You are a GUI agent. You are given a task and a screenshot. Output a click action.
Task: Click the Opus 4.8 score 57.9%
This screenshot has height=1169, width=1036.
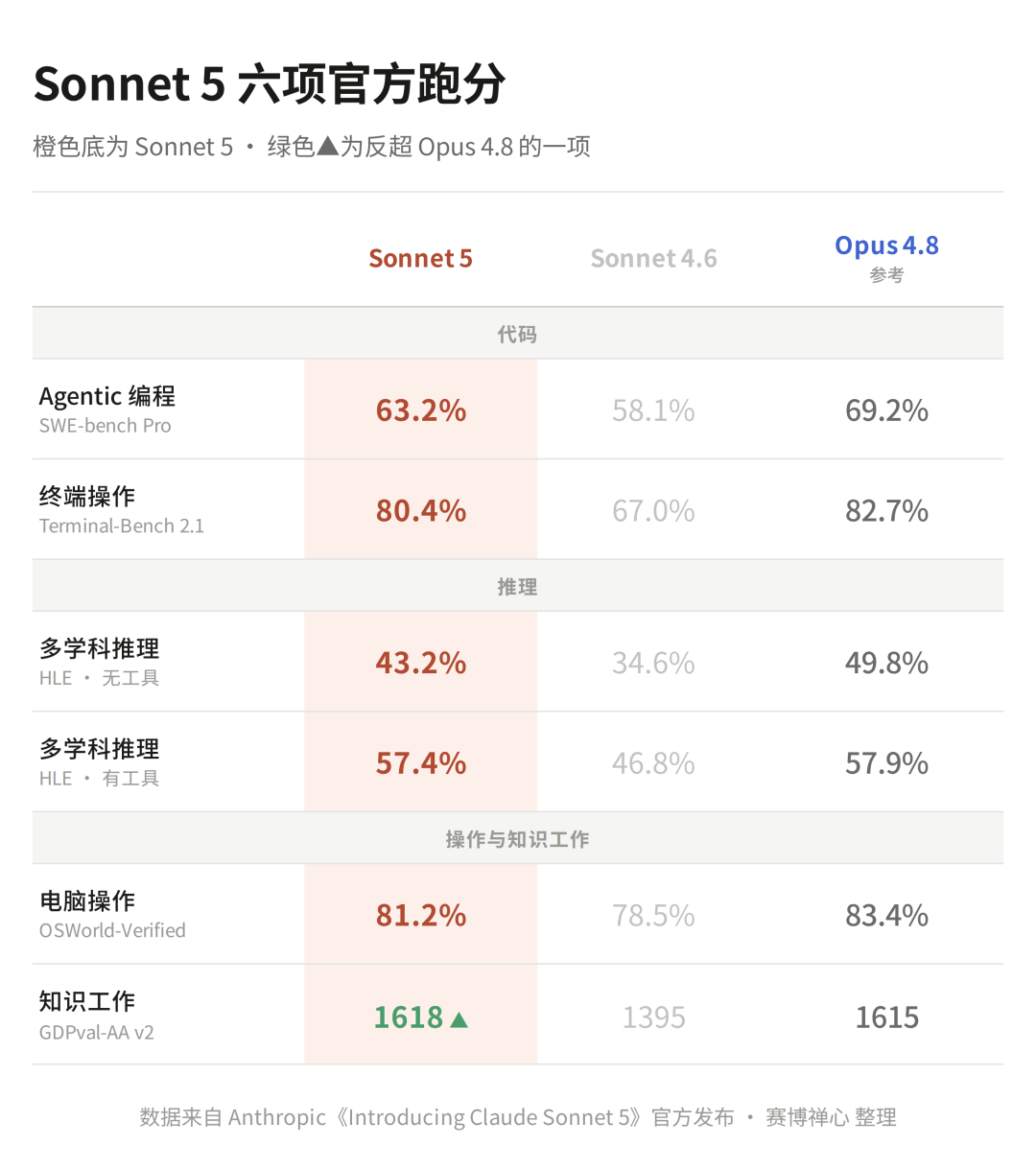[x=886, y=763]
